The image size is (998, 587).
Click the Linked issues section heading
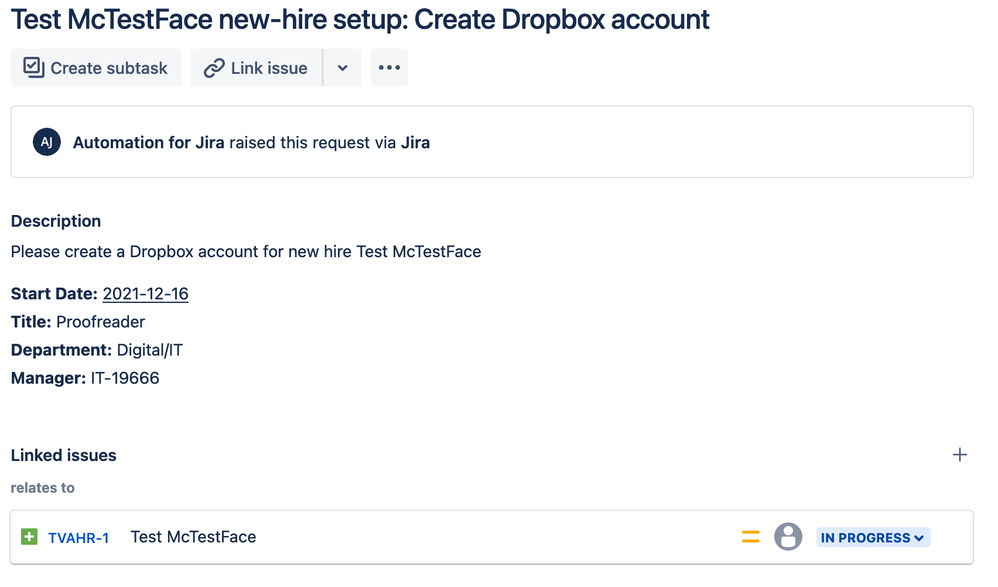(64, 455)
